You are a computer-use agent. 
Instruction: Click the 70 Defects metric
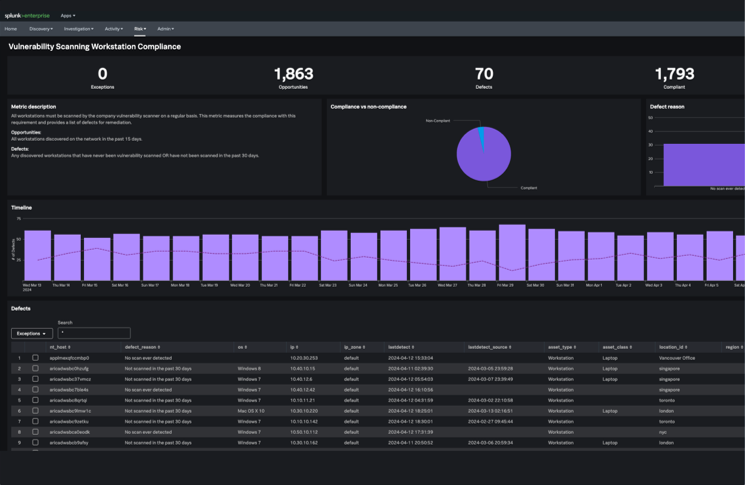click(484, 76)
